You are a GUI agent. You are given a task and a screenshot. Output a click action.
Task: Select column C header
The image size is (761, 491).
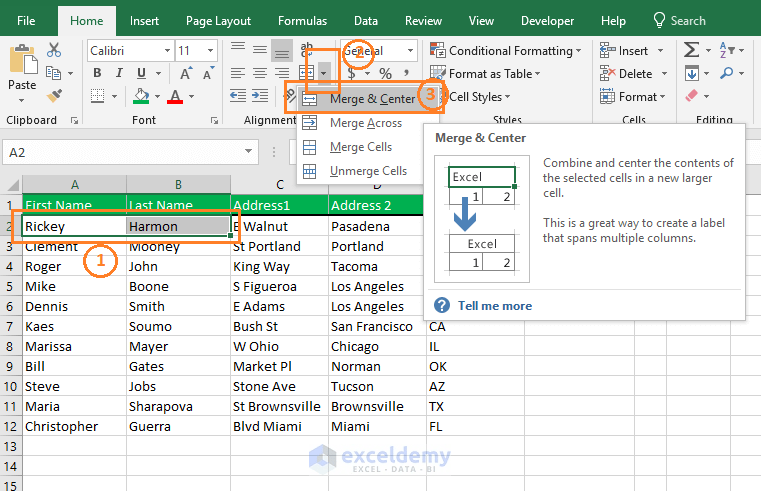coord(280,184)
